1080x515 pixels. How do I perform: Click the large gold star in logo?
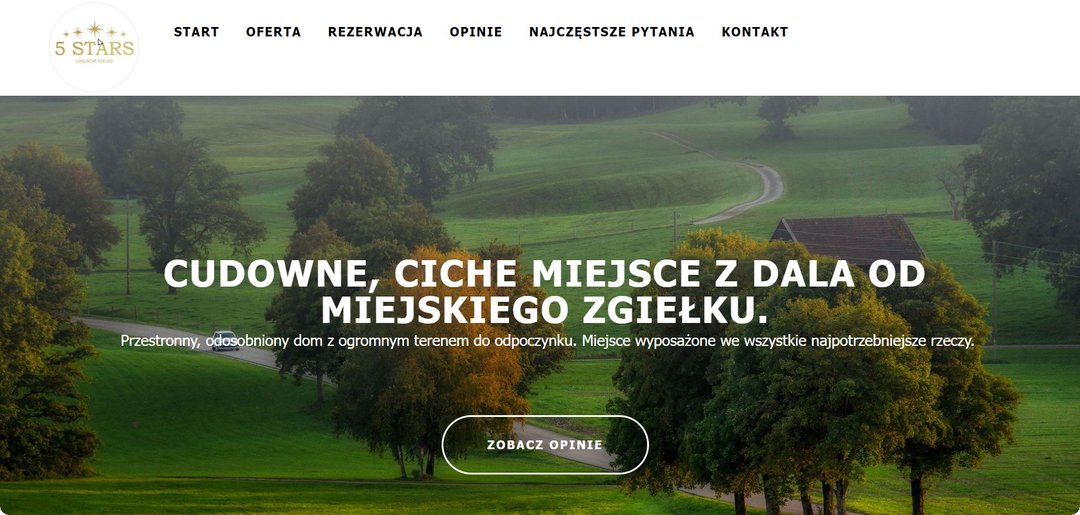94,29
